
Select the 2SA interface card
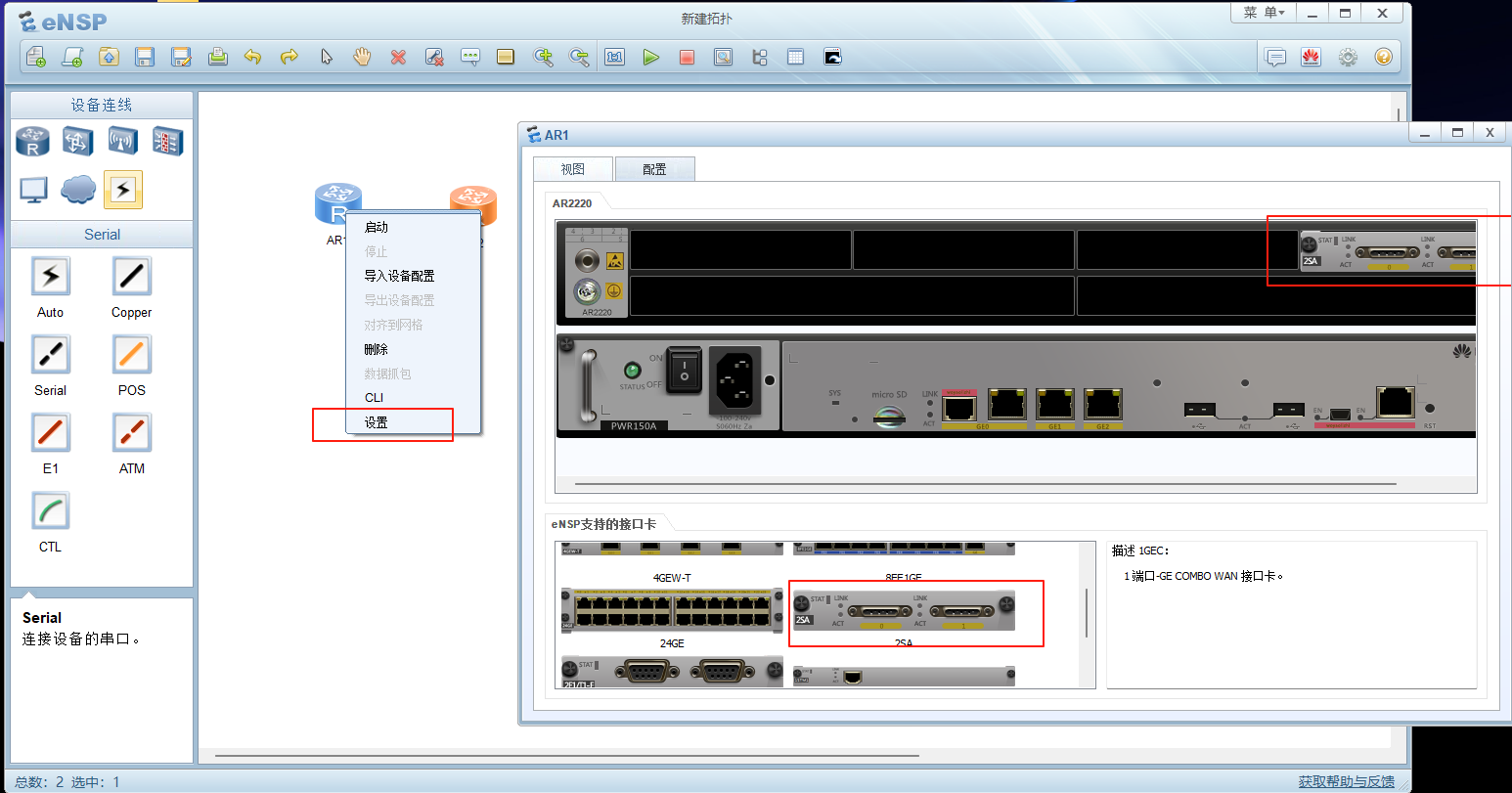(904, 613)
